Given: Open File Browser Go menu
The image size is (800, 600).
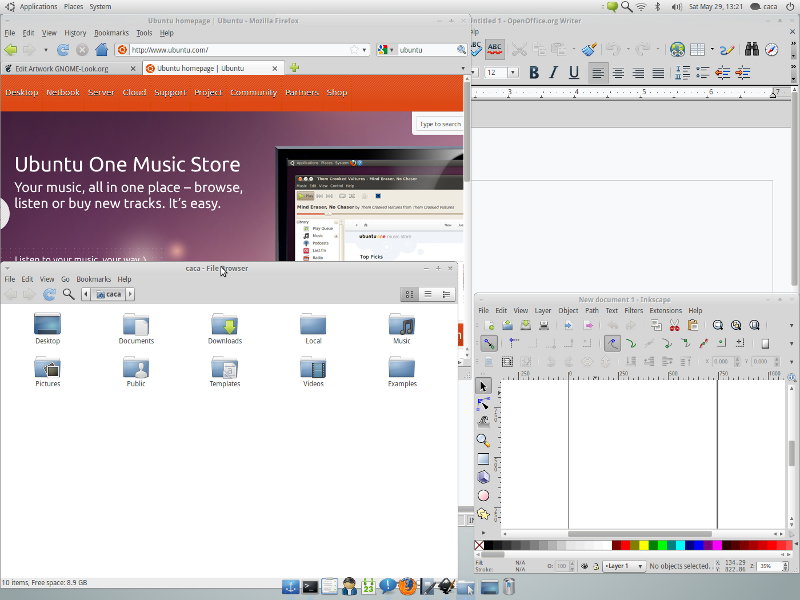Looking at the screenshot, I should click(65, 279).
